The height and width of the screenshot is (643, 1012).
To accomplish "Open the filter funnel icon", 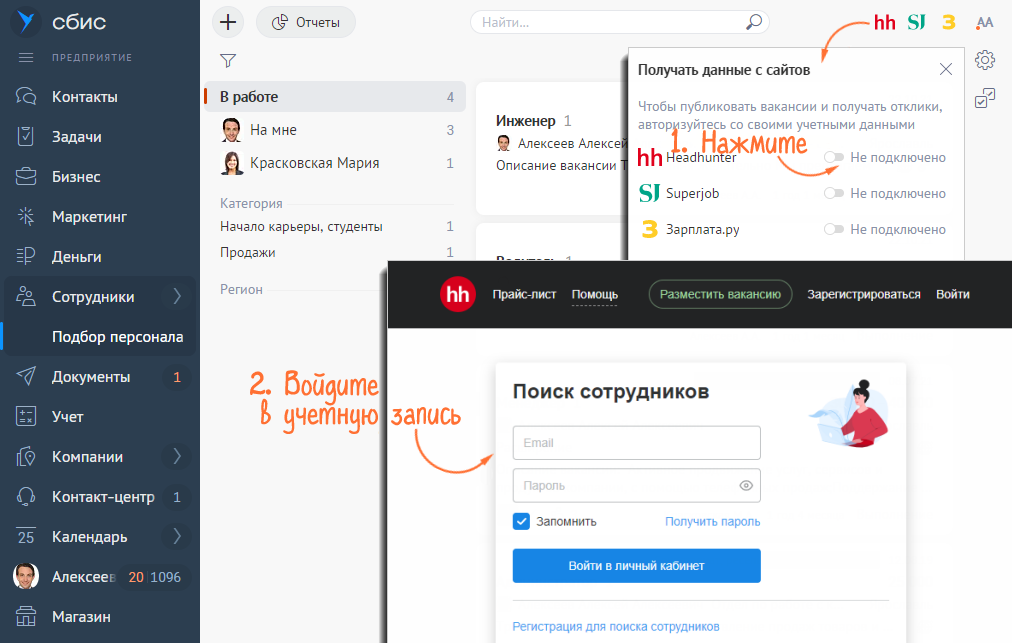I will 228,61.
